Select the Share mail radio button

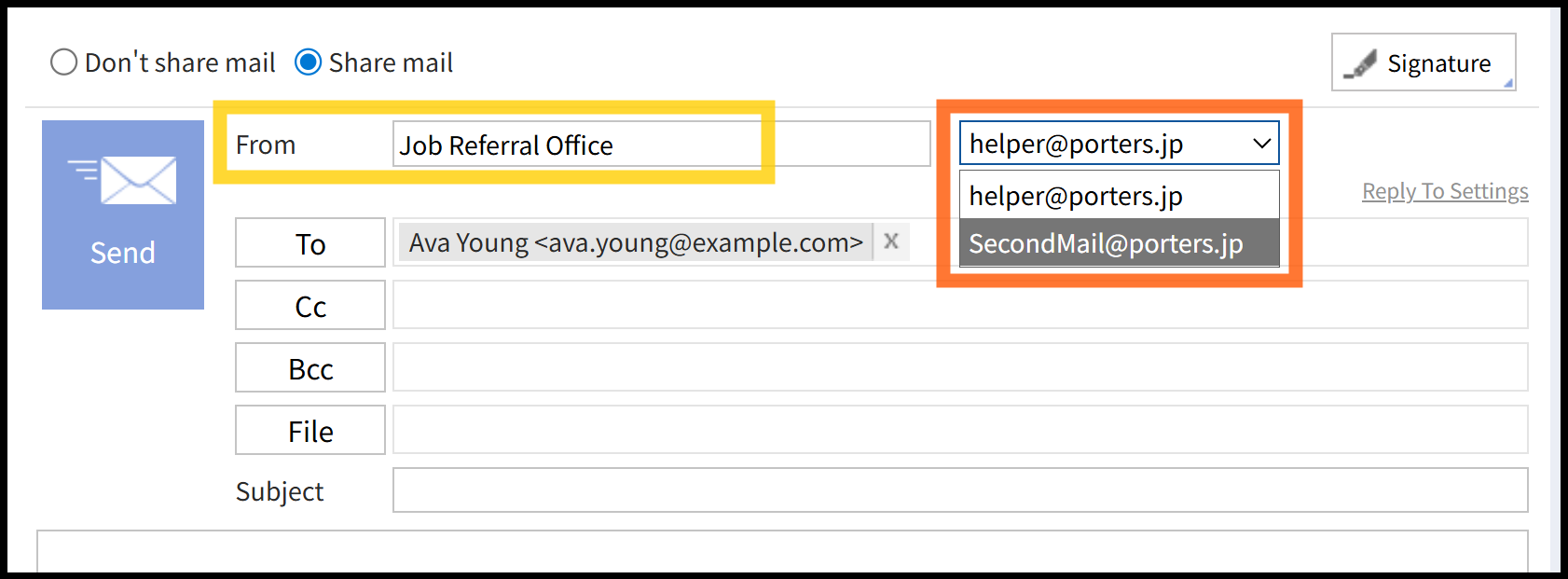[x=309, y=62]
